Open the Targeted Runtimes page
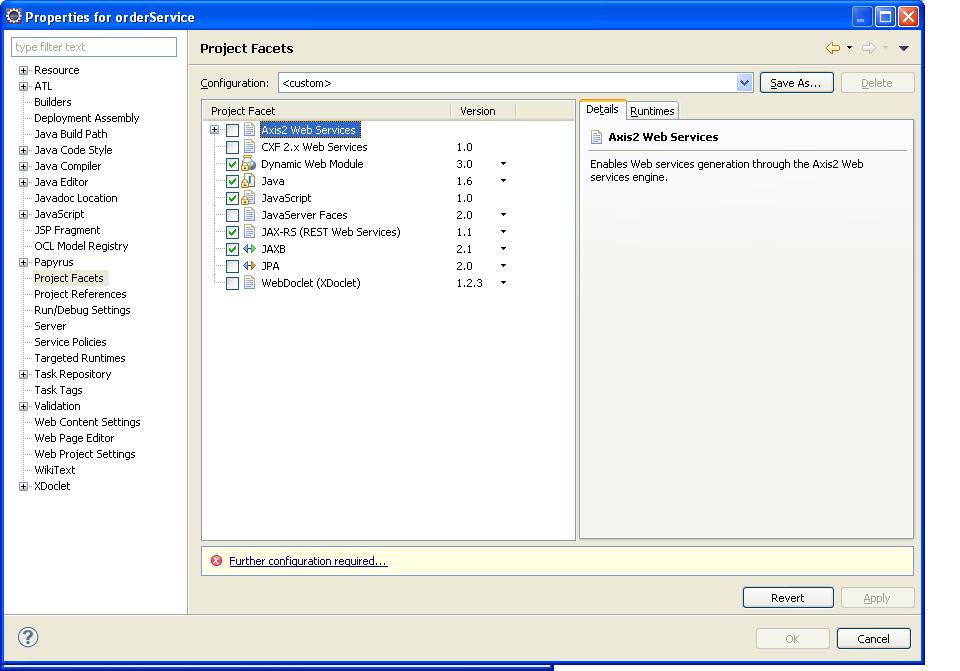Image resolution: width=960 pixels, height=671 pixels. click(80, 358)
